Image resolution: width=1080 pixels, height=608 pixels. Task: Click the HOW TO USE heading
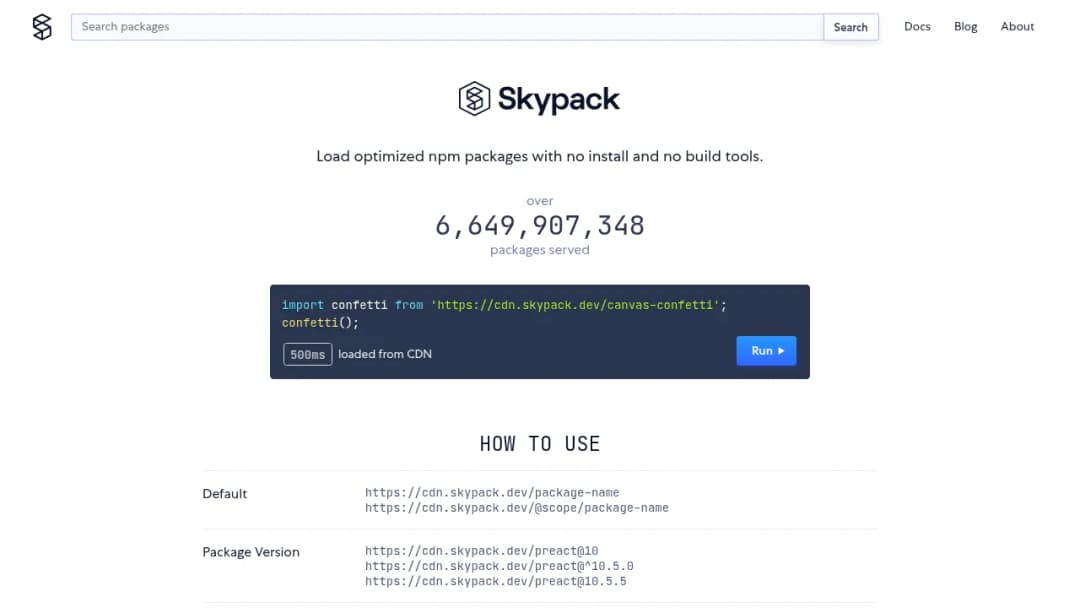point(540,443)
